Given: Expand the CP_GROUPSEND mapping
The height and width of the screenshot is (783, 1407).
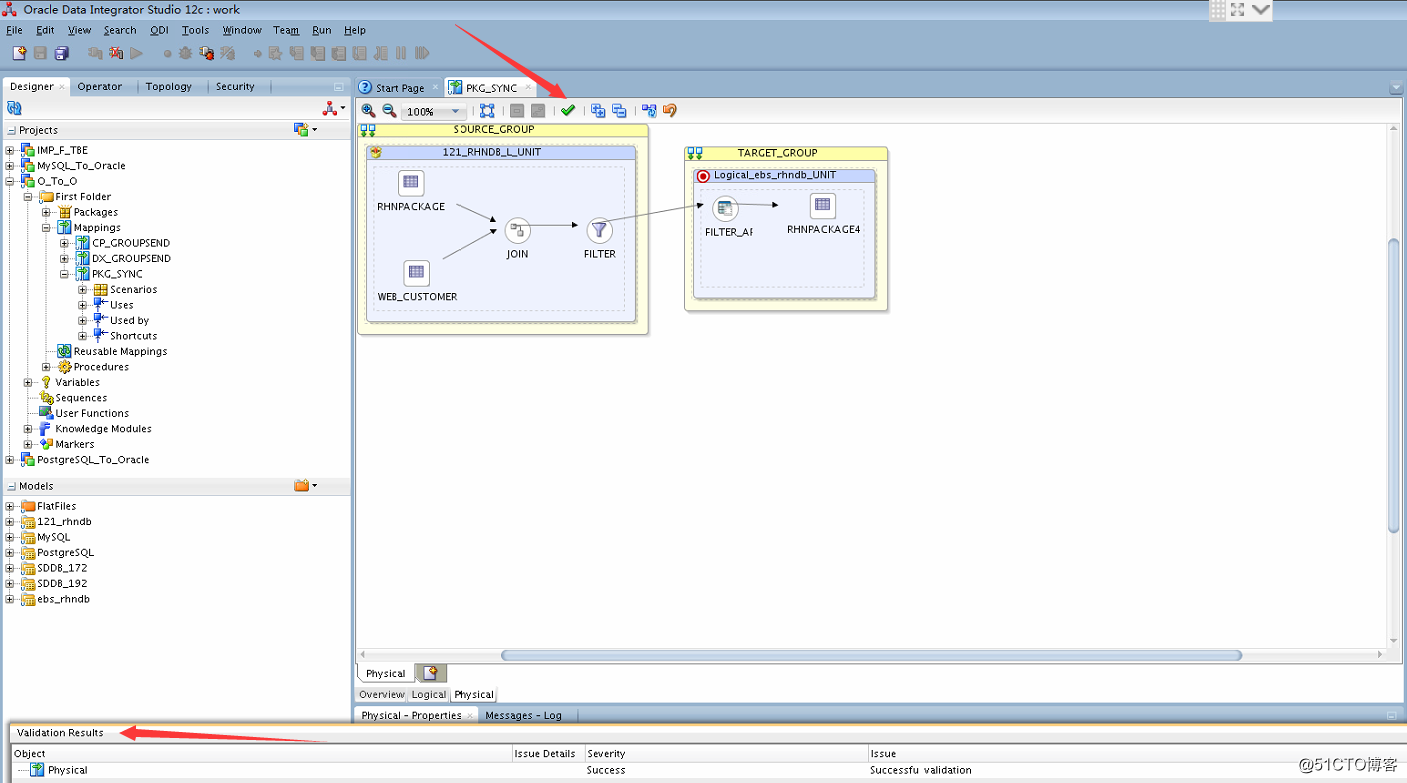Looking at the screenshot, I should coord(64,243).
